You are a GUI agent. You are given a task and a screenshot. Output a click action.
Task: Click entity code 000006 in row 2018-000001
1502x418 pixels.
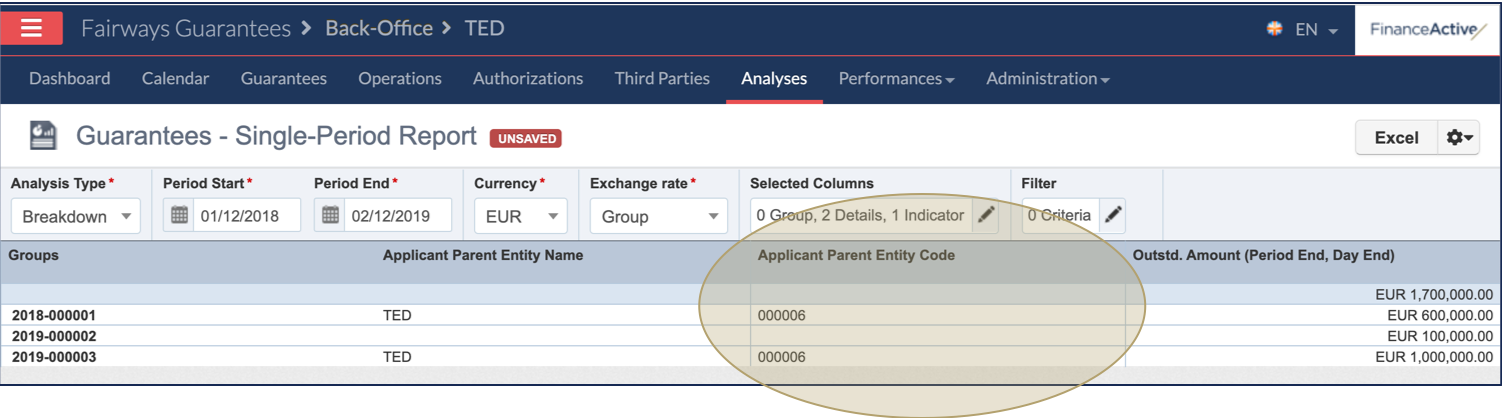782,315
